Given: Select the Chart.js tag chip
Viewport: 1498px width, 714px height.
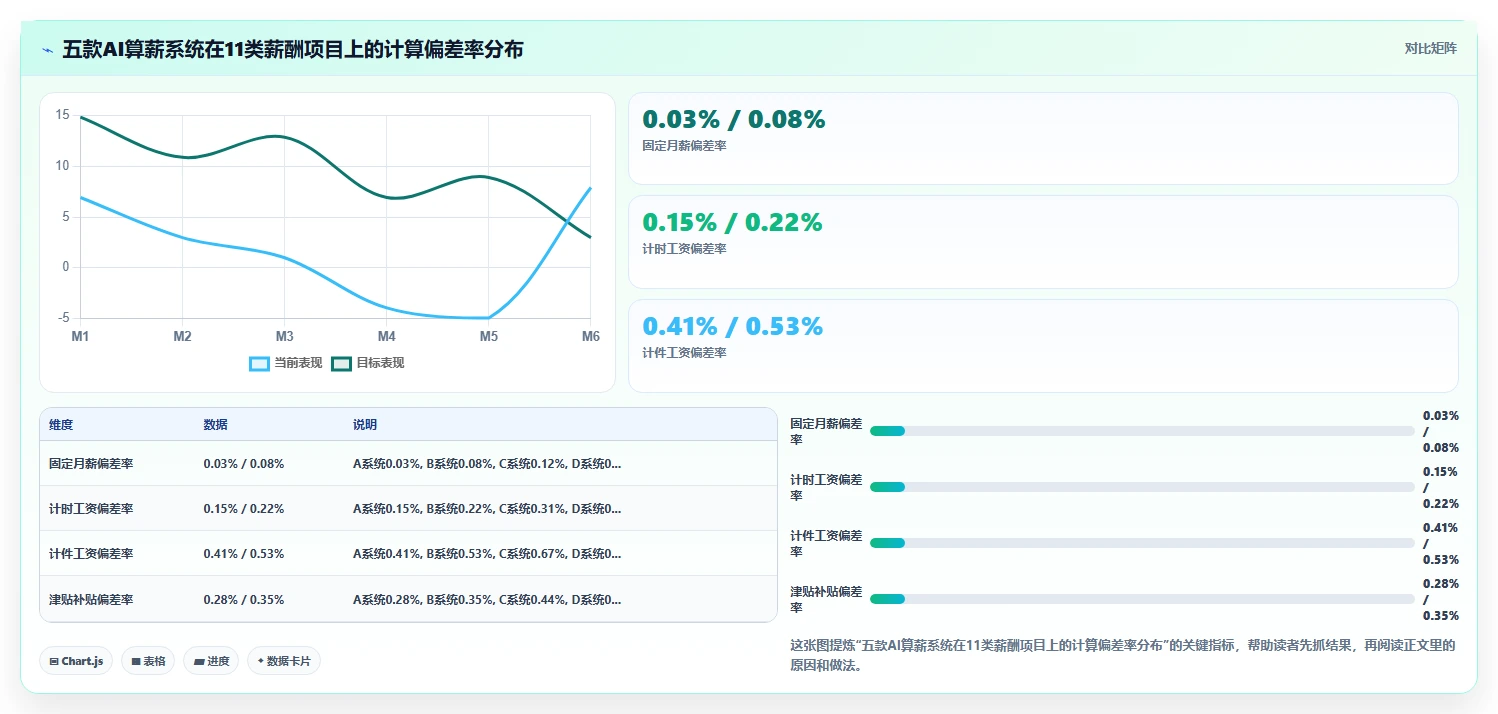Looking at the screenshot, I should [x=76, y=661].
